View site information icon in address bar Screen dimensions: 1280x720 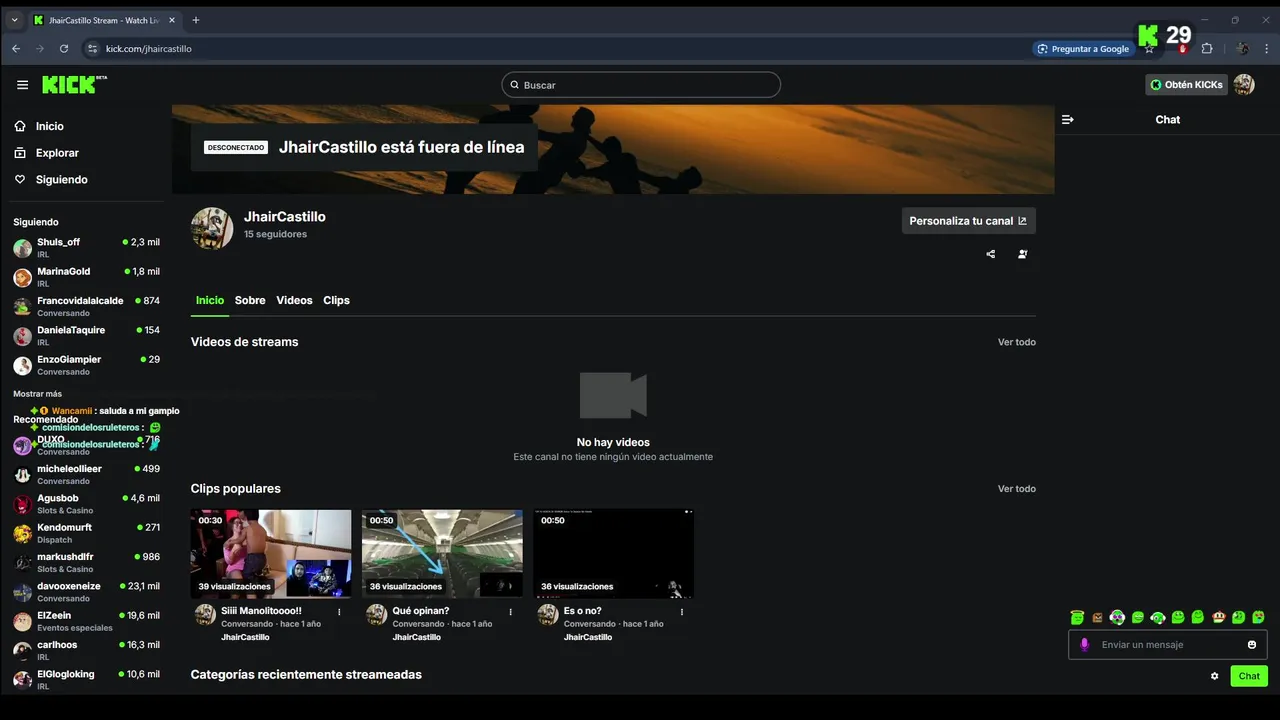[93, 48]
